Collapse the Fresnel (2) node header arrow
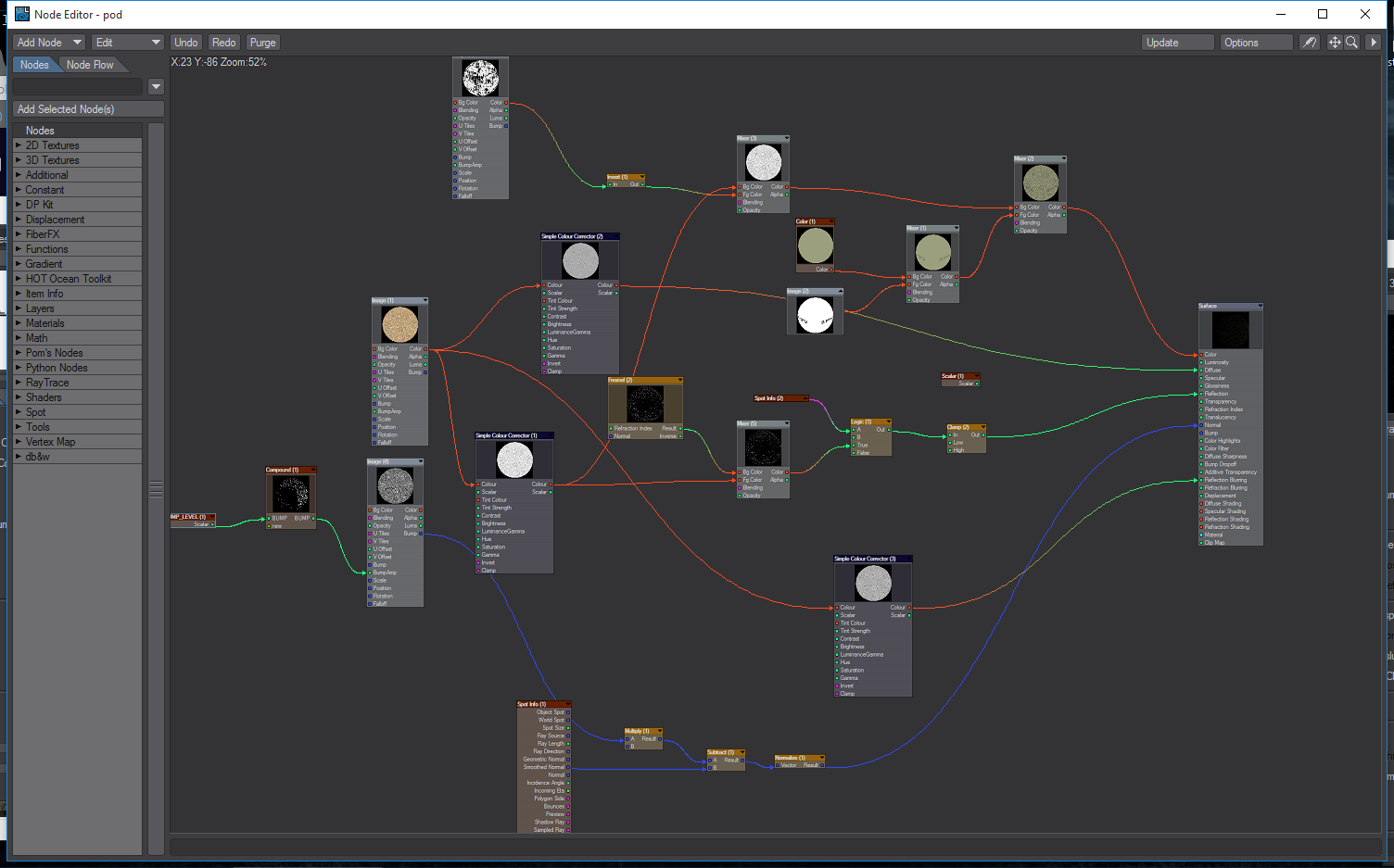 679,381
